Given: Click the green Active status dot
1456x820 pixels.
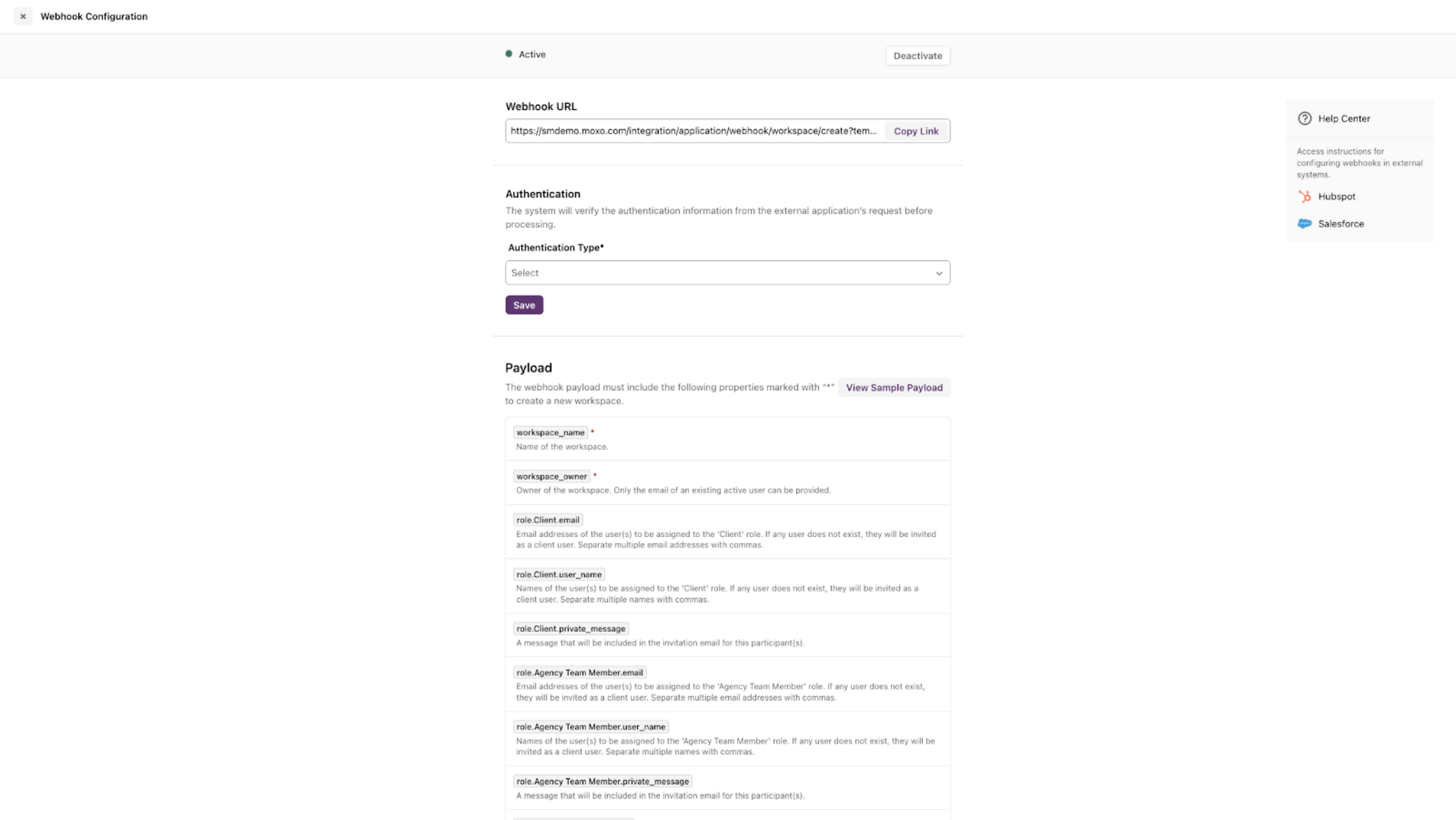Looking at the screenshot, I should coord(509,54).
